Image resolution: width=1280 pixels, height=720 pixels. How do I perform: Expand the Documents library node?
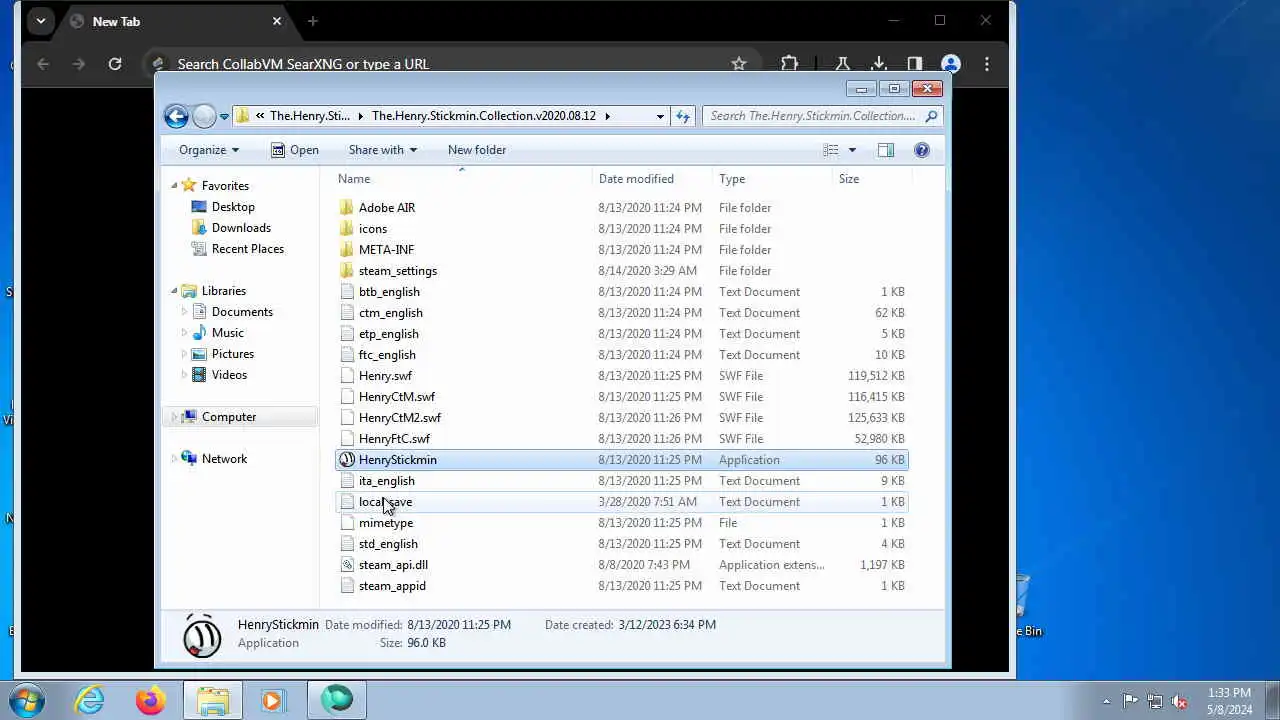[184, 312]
